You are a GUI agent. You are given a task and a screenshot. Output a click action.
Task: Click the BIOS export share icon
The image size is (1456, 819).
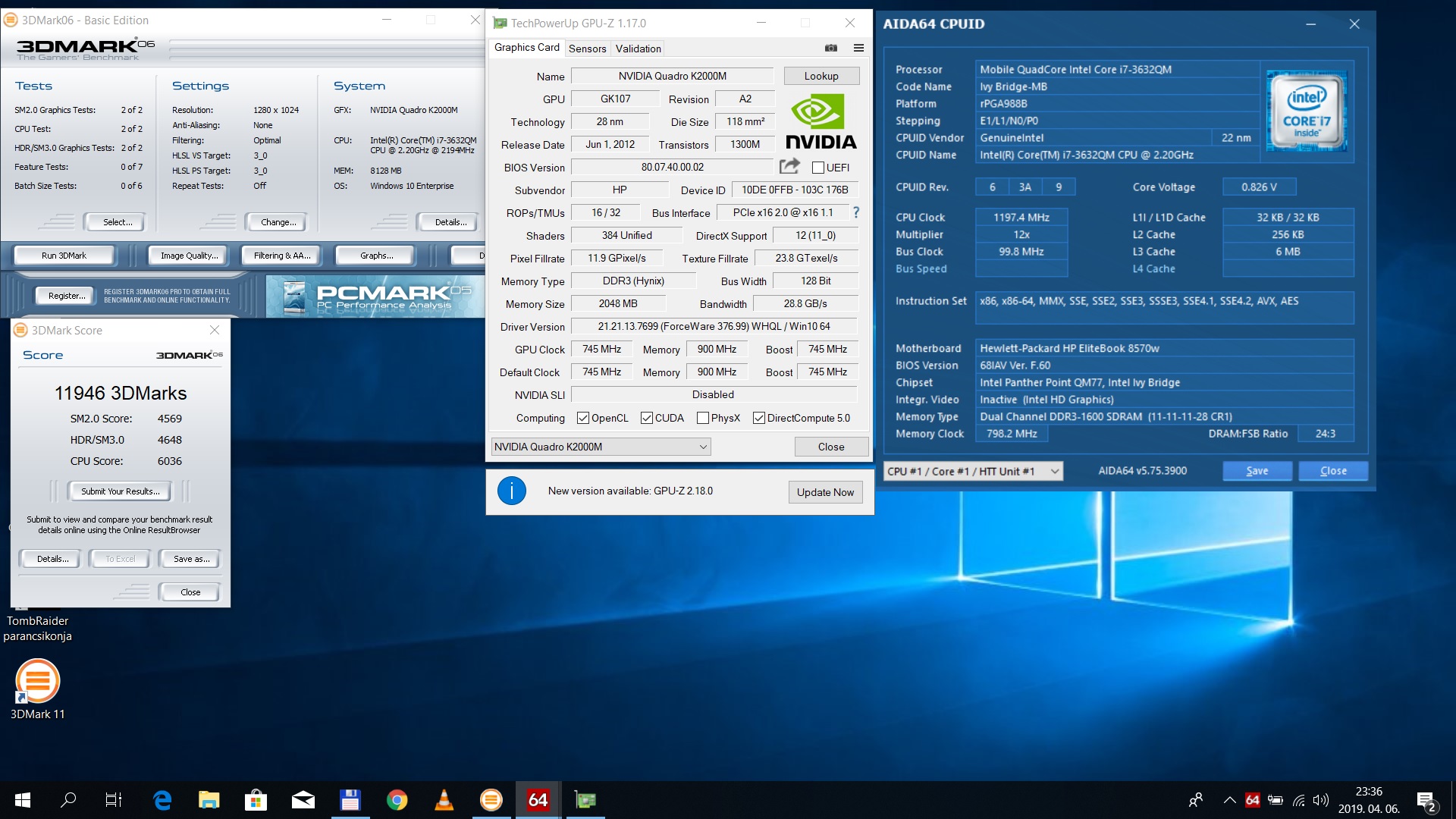pos(789,166)
